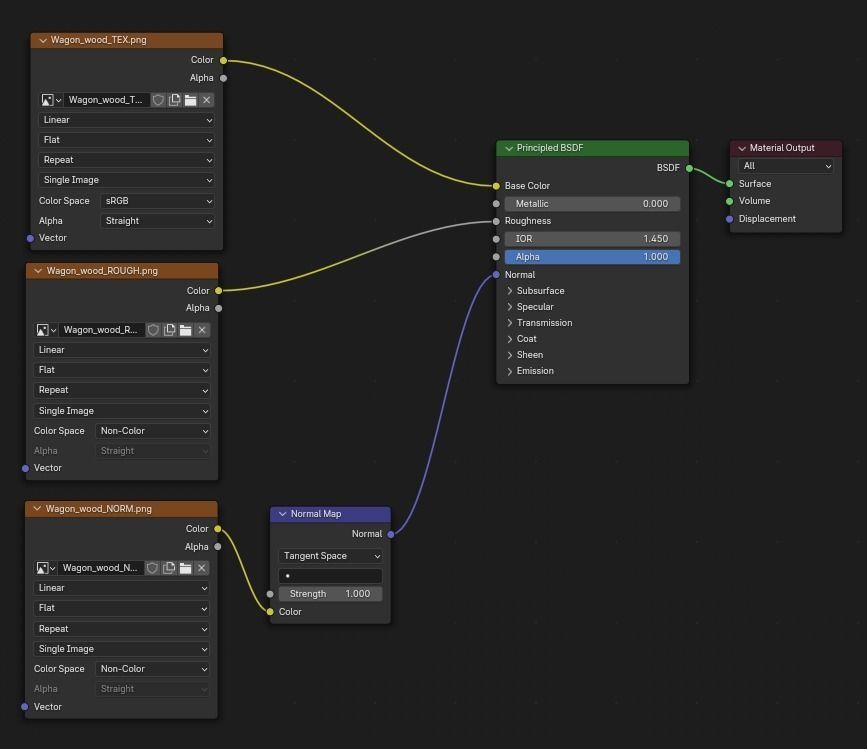The height and width of the screenshot is (749, 867).
Task: Open Linear interpolation dropdown on Wagon_wood_TEX node
Action: click(x=127, y=120)
